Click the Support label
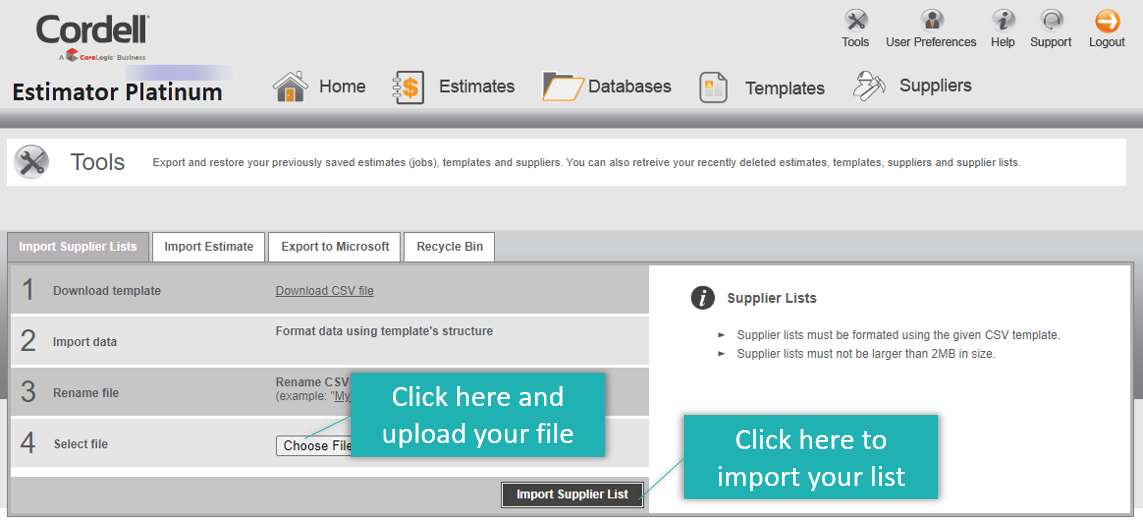 (x=1051, y=42)
